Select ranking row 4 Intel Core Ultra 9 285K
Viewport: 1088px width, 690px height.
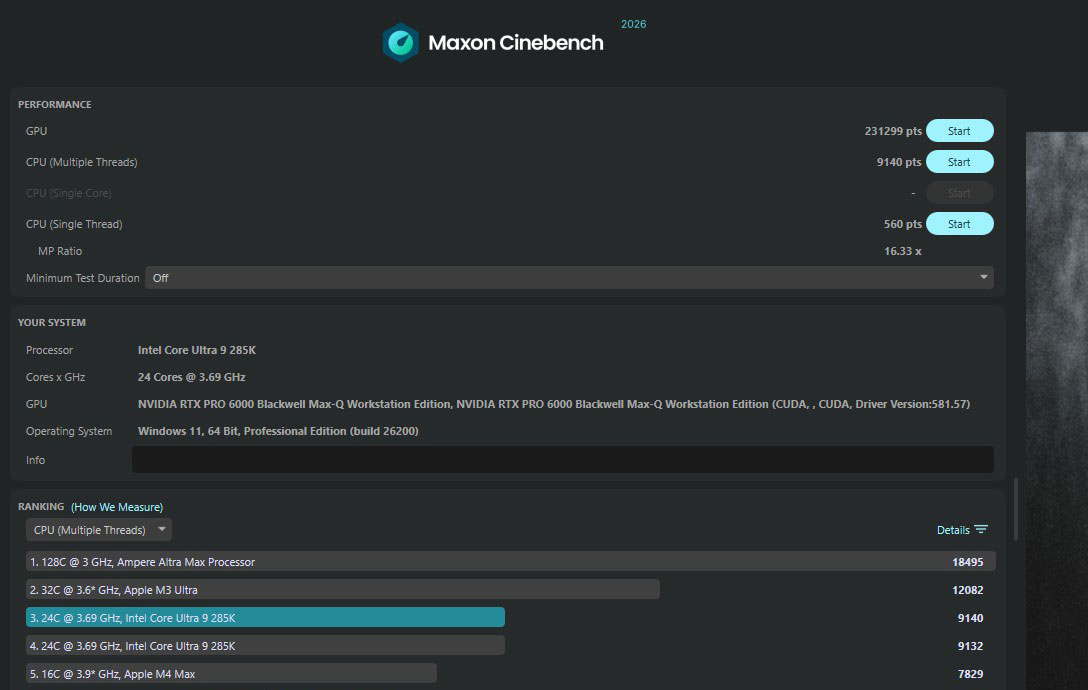[x=265, y=646]
